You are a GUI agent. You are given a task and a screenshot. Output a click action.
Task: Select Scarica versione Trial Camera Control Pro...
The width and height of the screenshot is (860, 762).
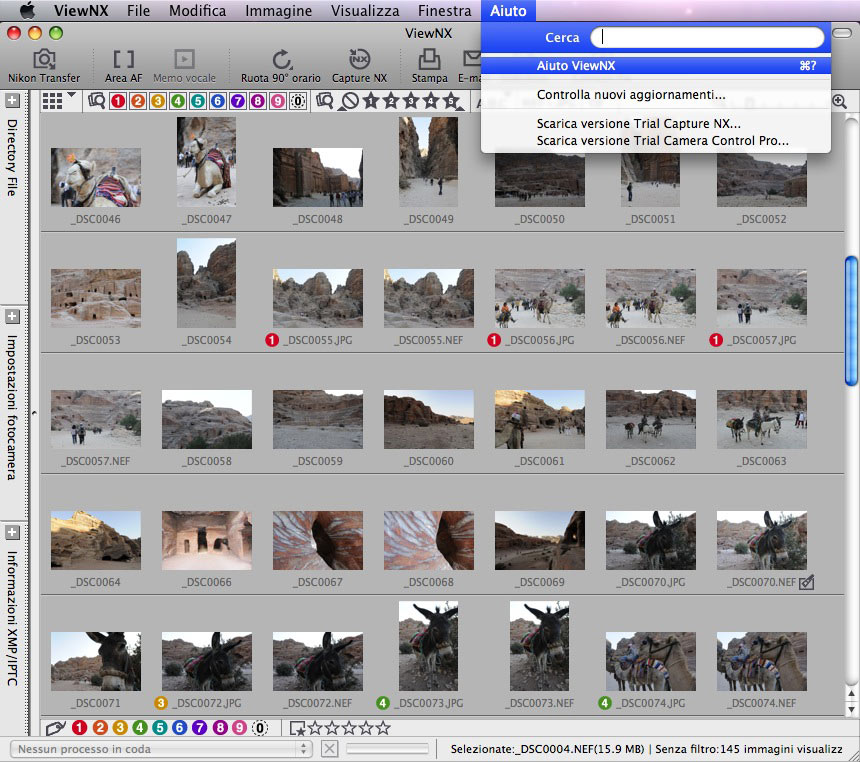pos(656,141)
